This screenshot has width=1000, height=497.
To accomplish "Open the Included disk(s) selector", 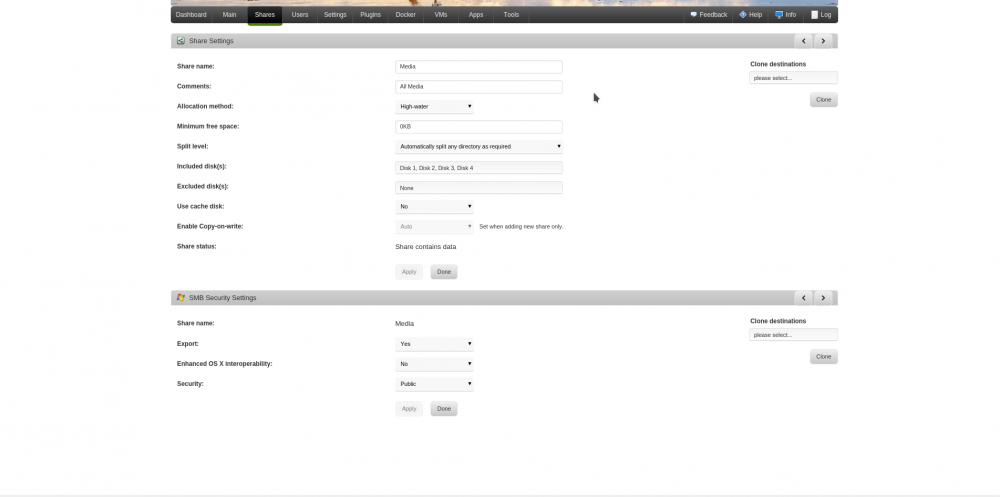I will pos(479,168).
